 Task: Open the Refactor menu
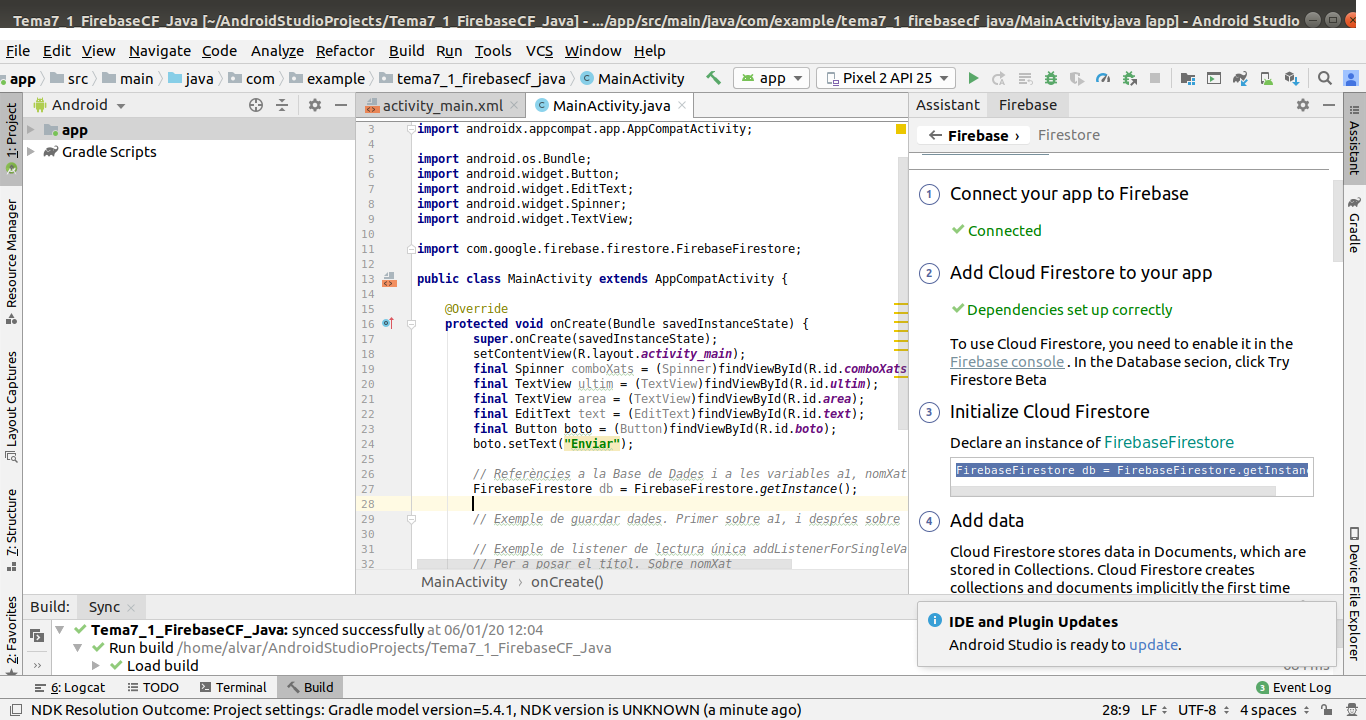345,51
